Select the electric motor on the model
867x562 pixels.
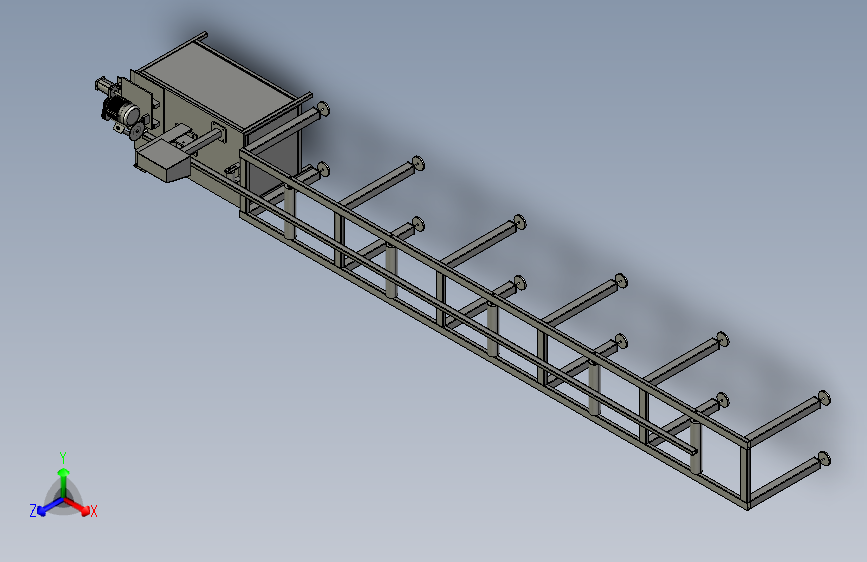[122, 111]
